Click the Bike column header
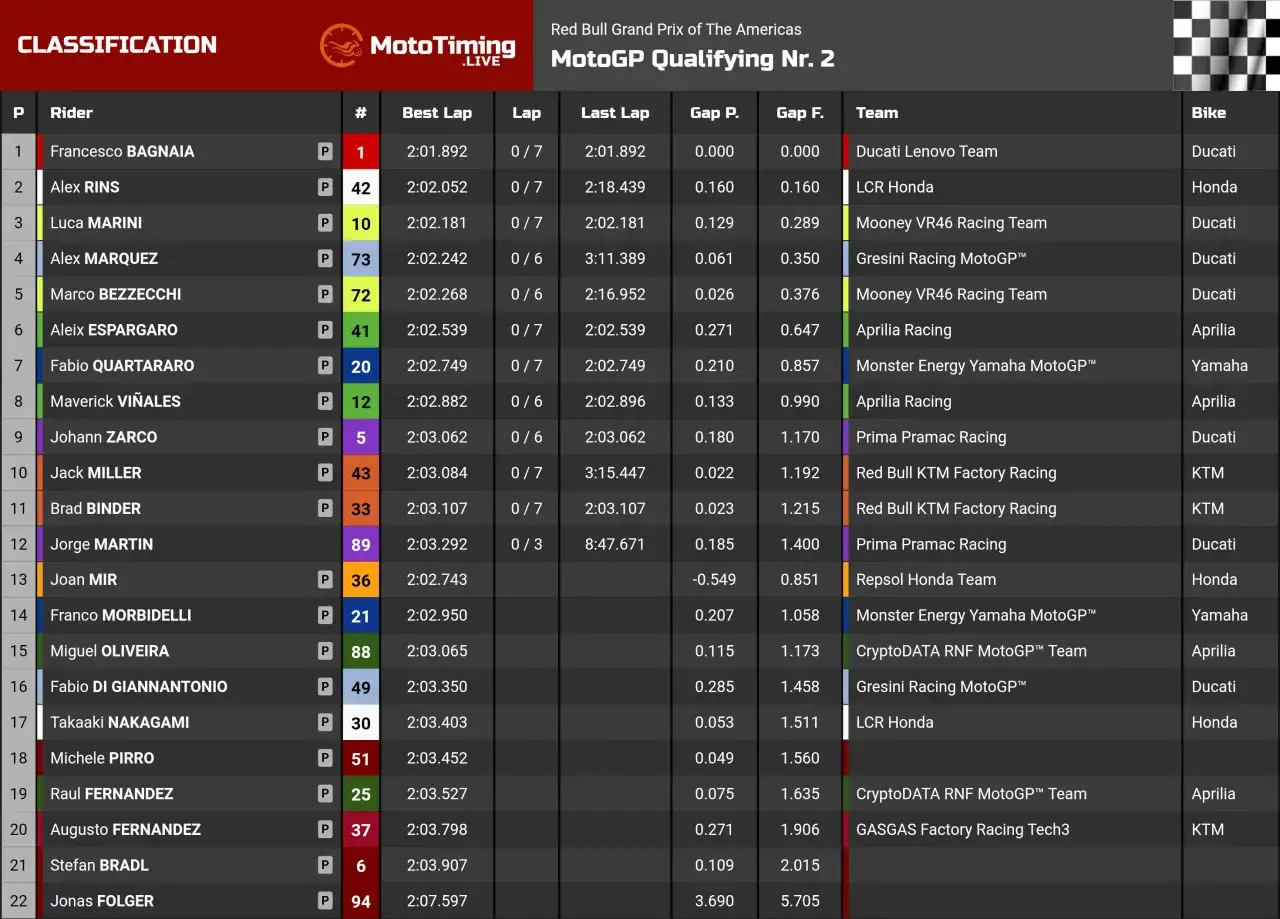1280x919 pixels. click(x=1209, y=113)
